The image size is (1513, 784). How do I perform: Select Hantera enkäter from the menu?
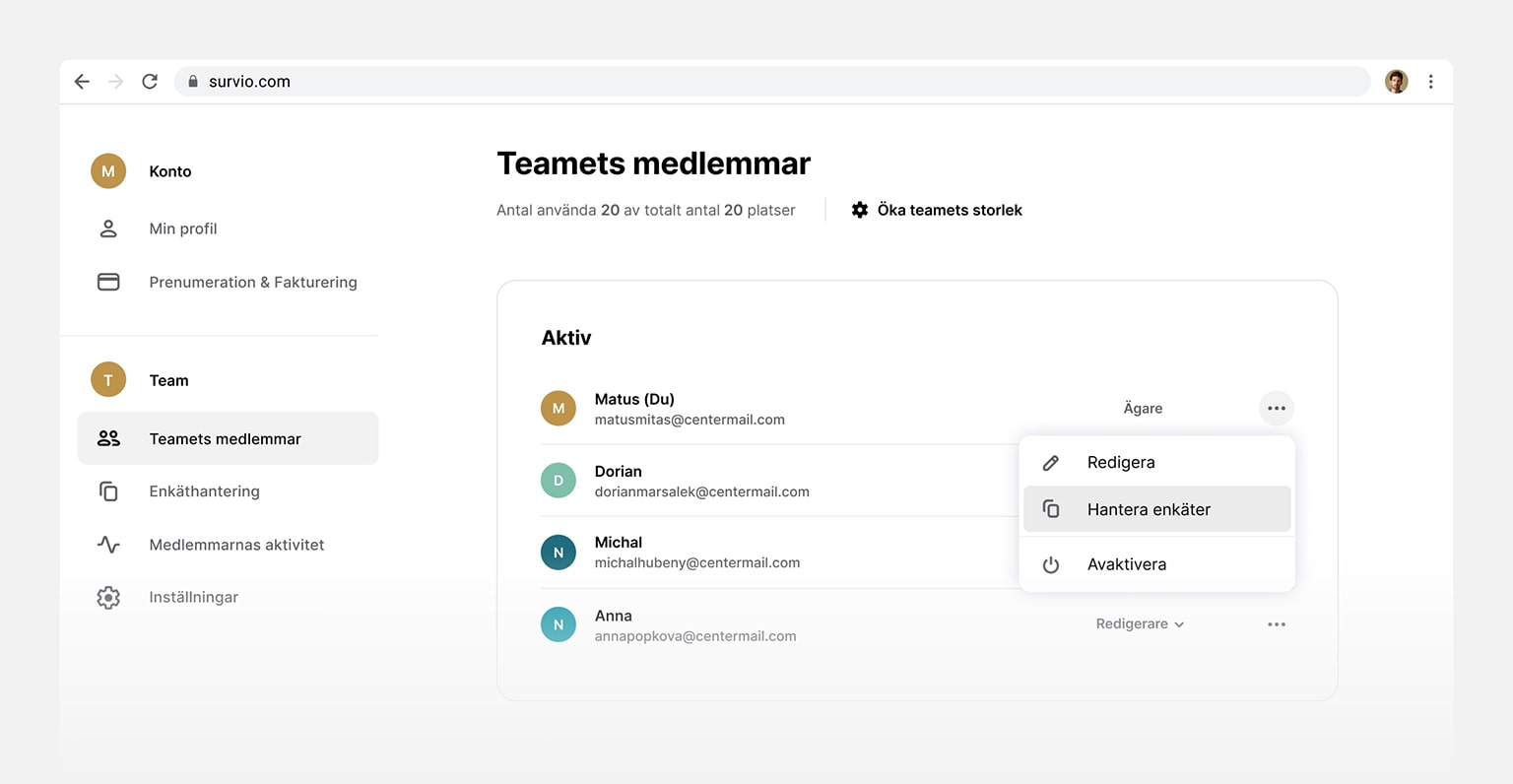[1149, 509]
